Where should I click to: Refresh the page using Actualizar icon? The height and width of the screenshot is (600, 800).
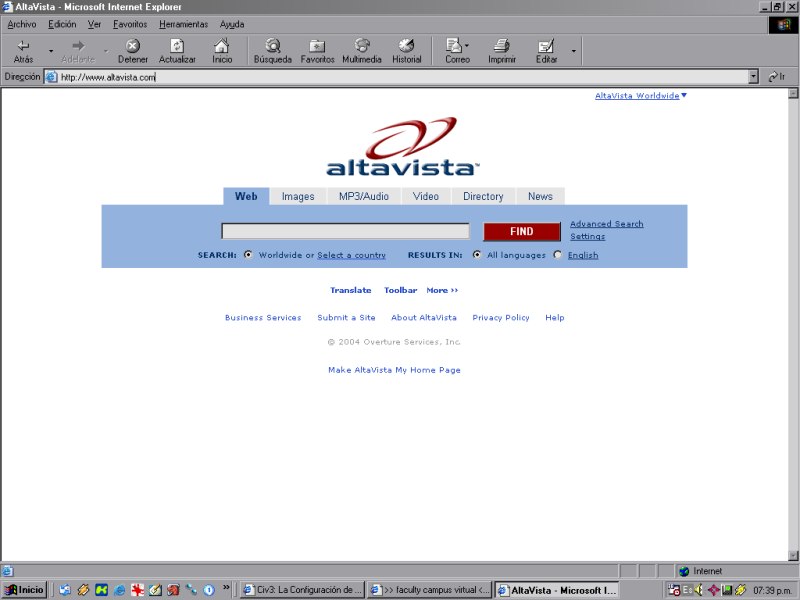tap(177, 46)
